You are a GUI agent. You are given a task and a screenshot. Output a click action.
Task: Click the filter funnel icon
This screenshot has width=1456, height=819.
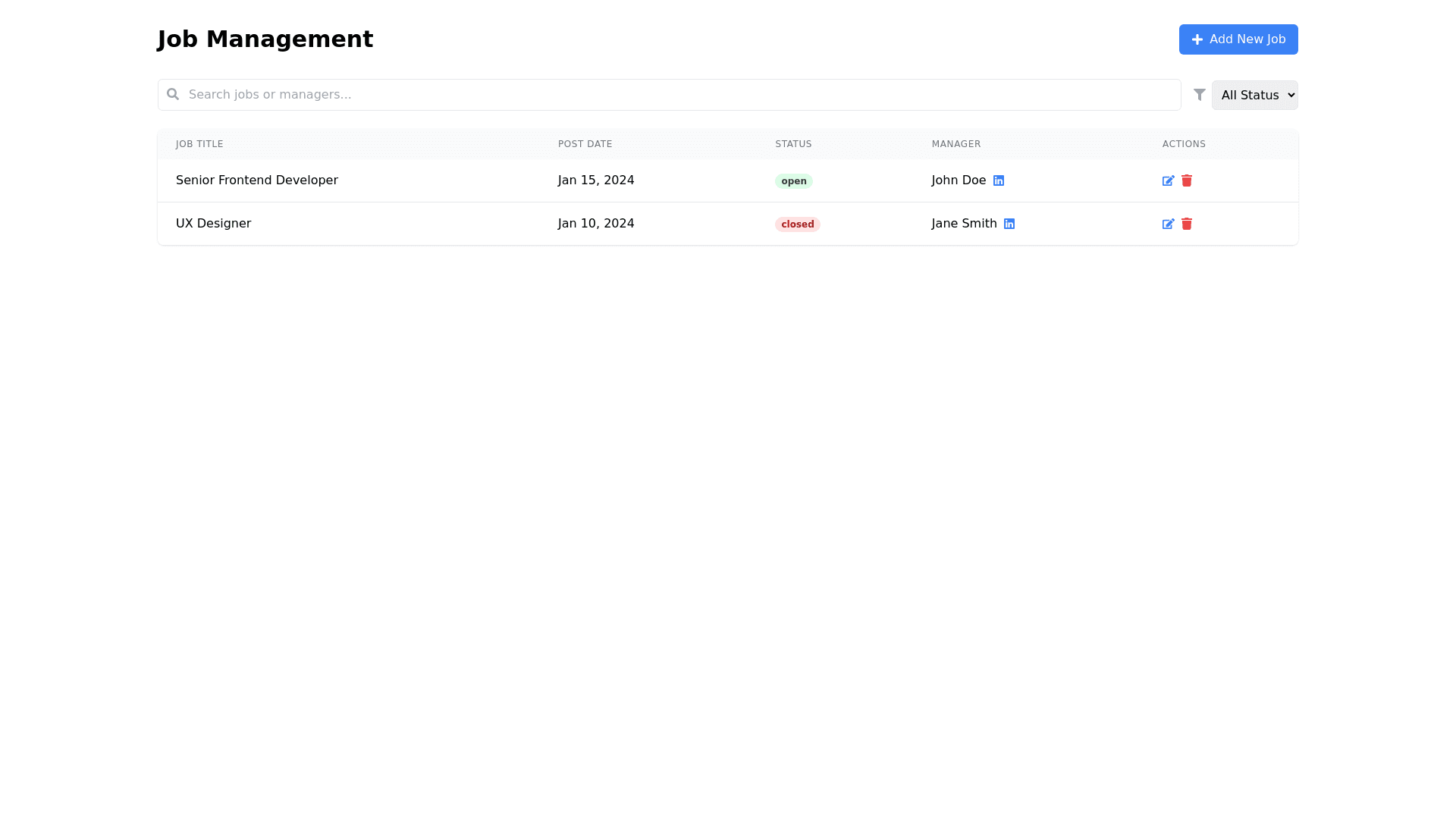coord(1200,95)
